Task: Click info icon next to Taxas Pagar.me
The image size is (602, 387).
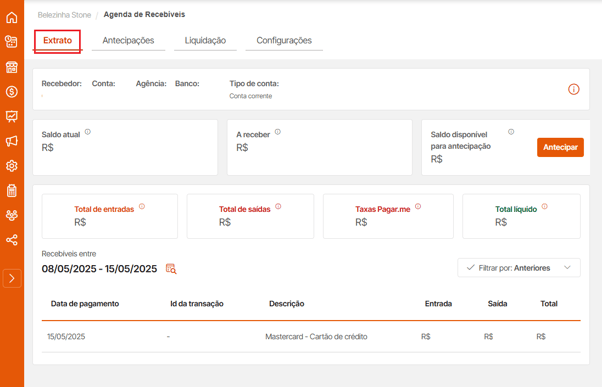Action: coord(418,206)
